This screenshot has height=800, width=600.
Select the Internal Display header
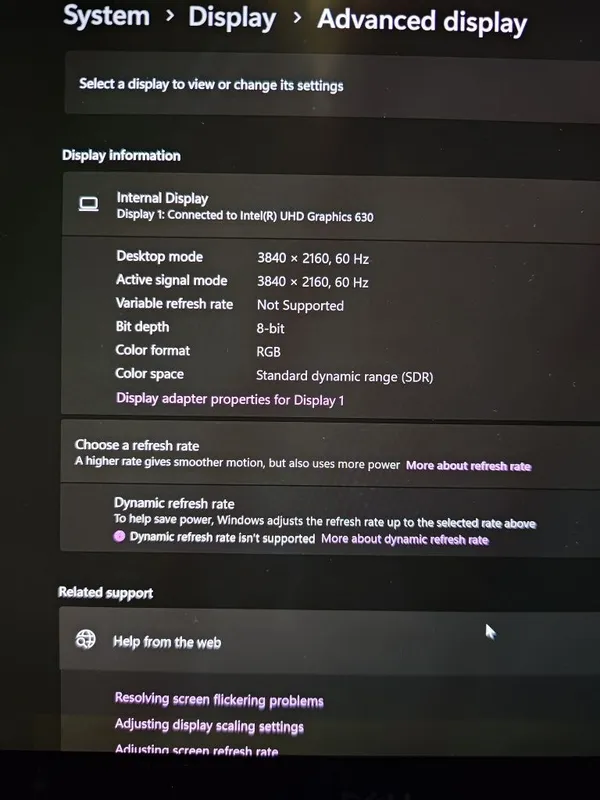click(x=162, y=197)
